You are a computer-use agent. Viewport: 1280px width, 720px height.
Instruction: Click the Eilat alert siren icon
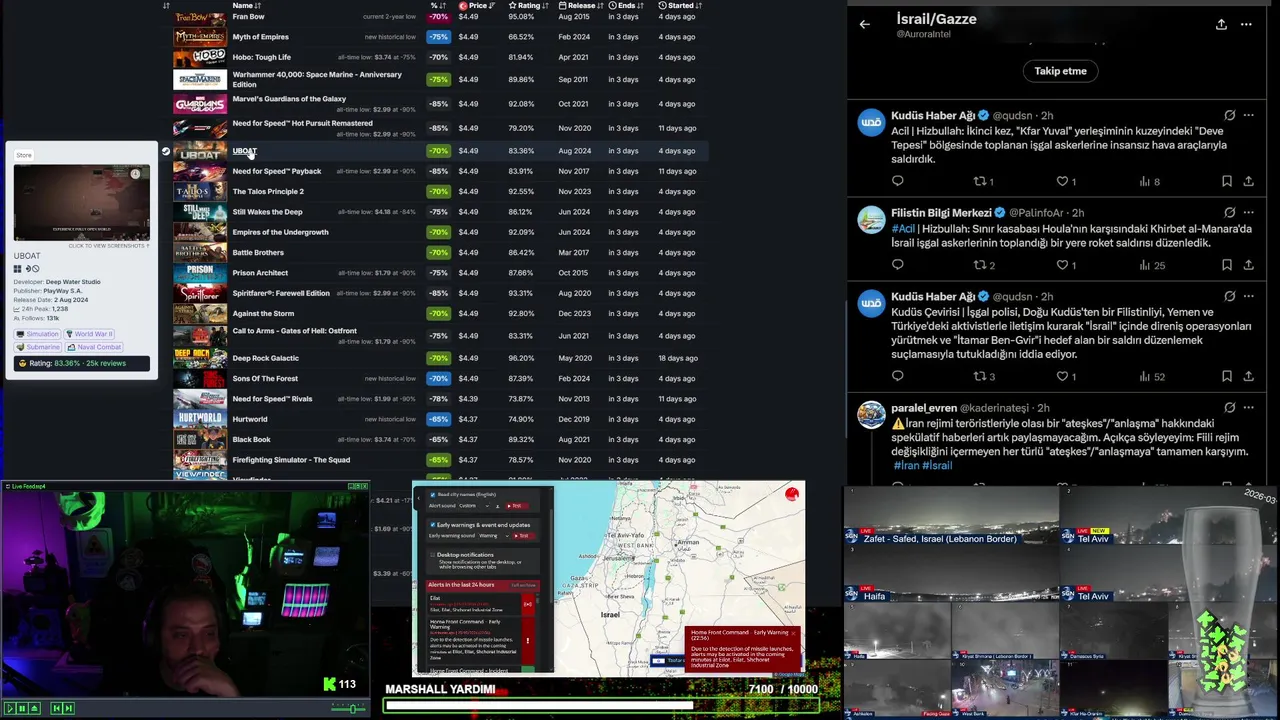528,604
